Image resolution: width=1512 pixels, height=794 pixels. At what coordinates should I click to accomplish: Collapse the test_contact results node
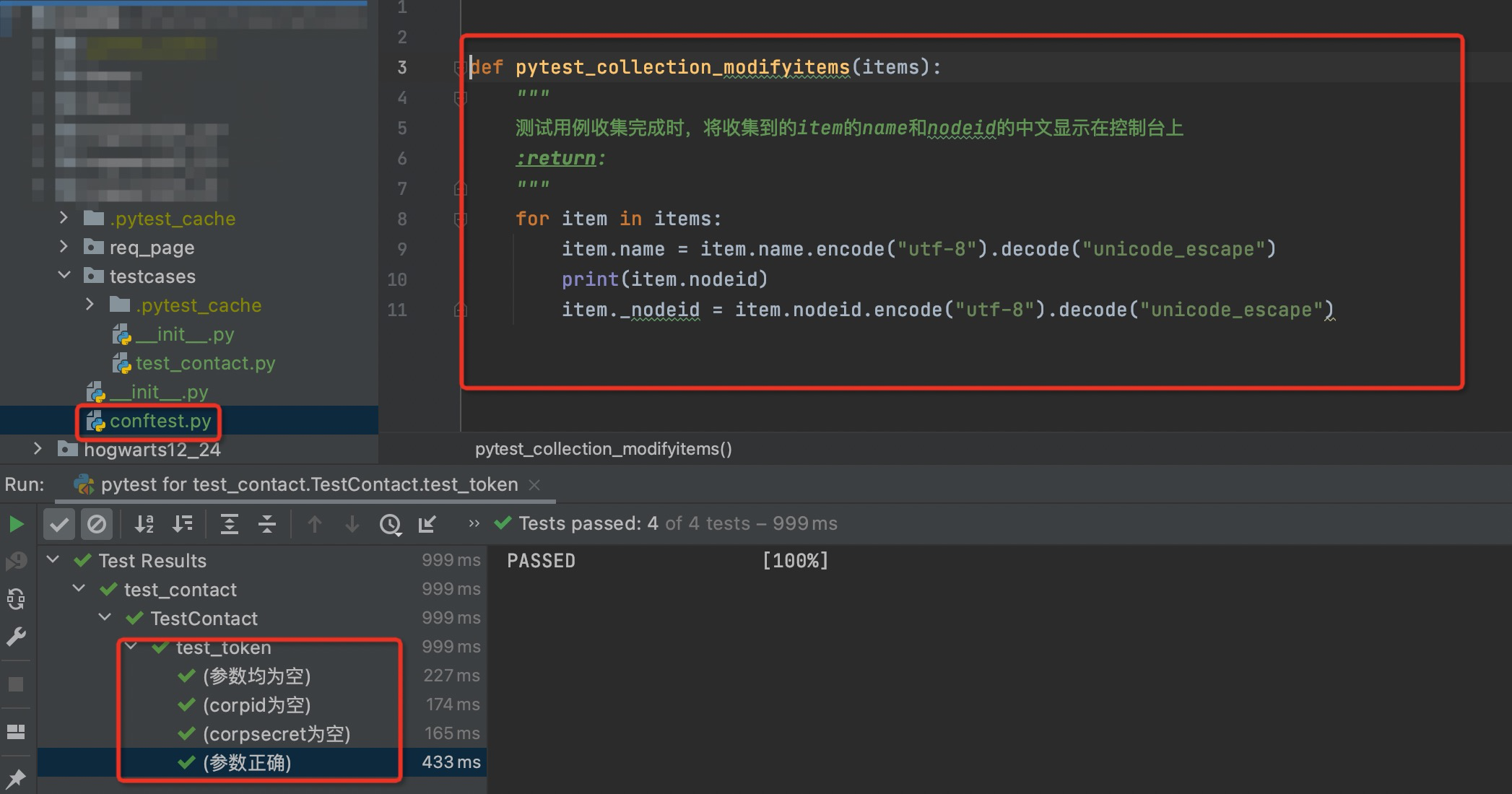coord(79,589)
